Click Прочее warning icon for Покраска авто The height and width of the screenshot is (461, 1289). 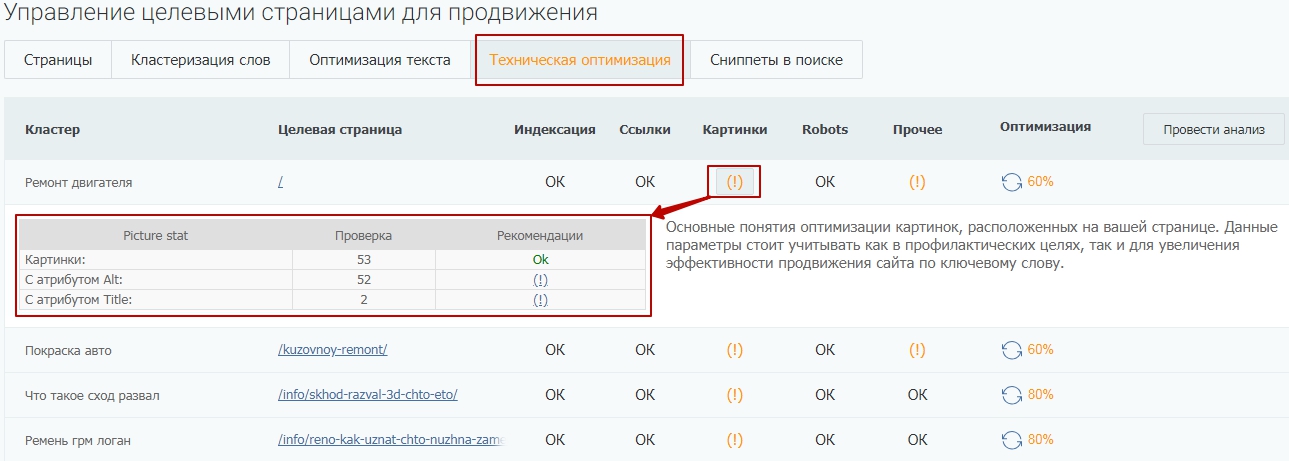[x=917, y=350]
